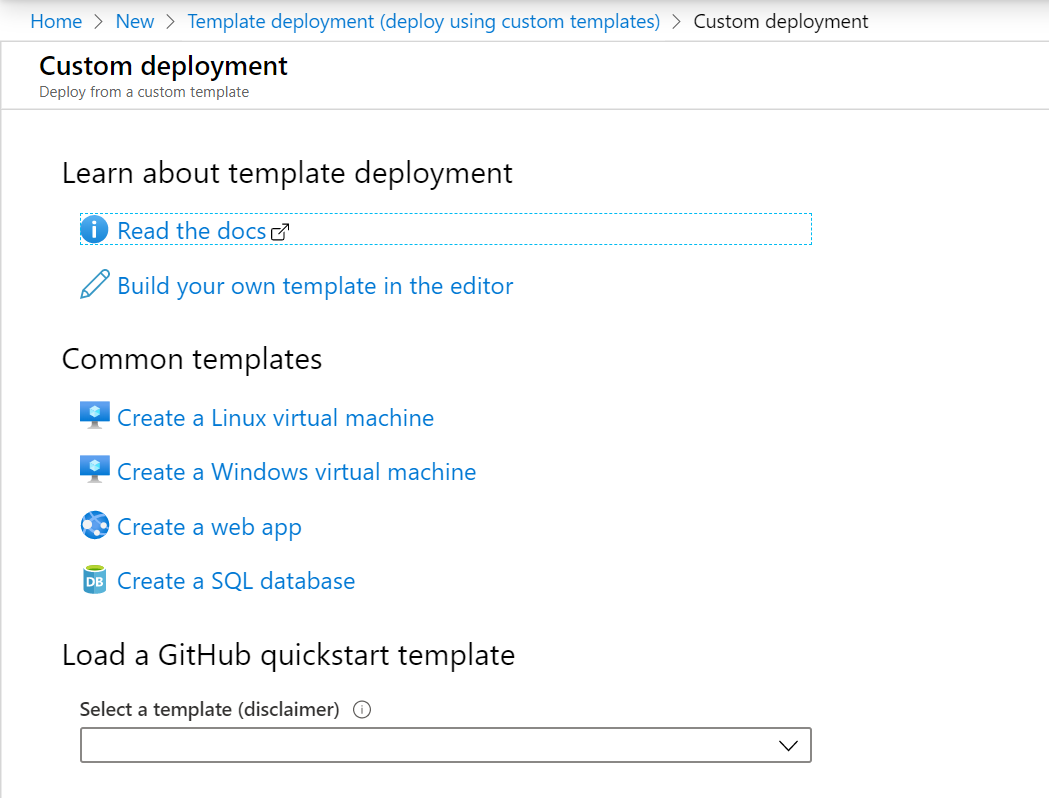The width and height of the screenshot is (1049, 798).
Task: Click the SQL database DB icon
Action: 94,580
